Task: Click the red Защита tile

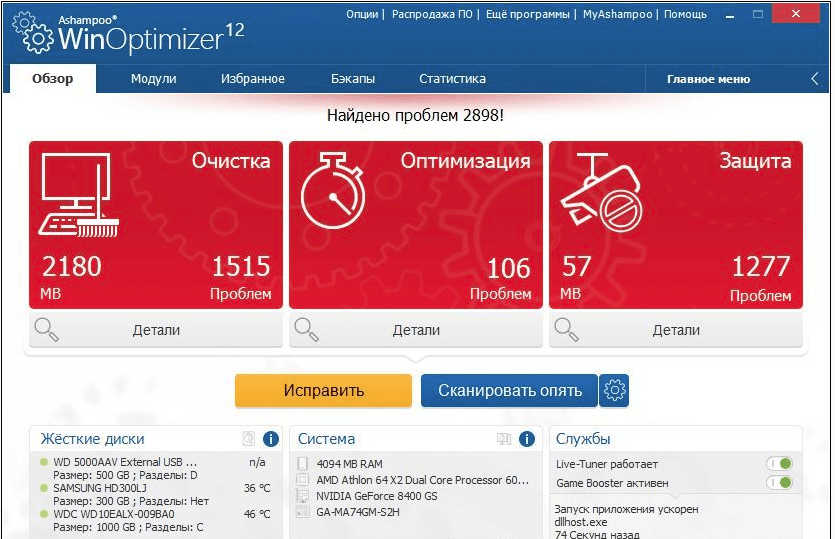Action: [676, 225]
